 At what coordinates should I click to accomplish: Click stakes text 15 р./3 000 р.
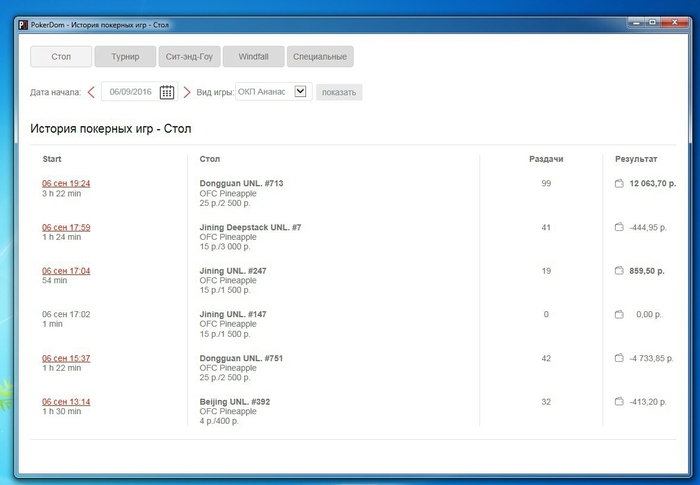point(225,247)
